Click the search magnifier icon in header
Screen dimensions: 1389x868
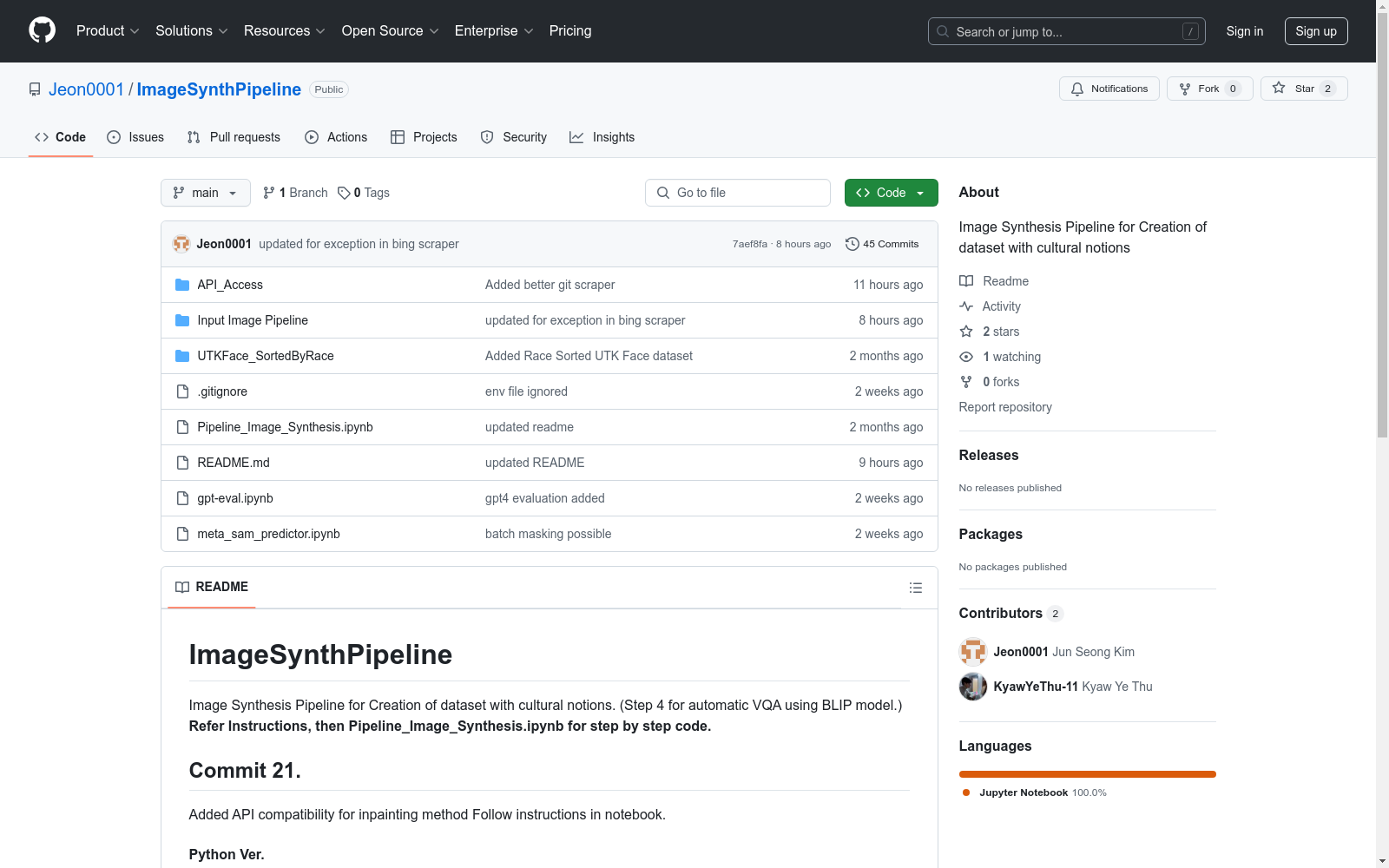pos(943,31)
